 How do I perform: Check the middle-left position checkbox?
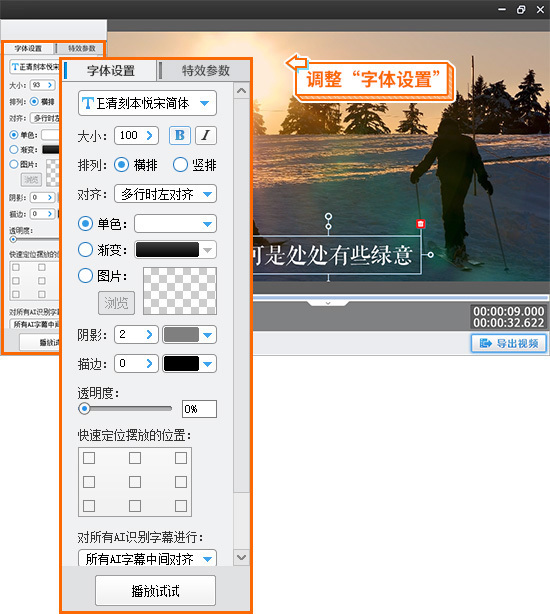pyautogui.click(x=89, y=482)
